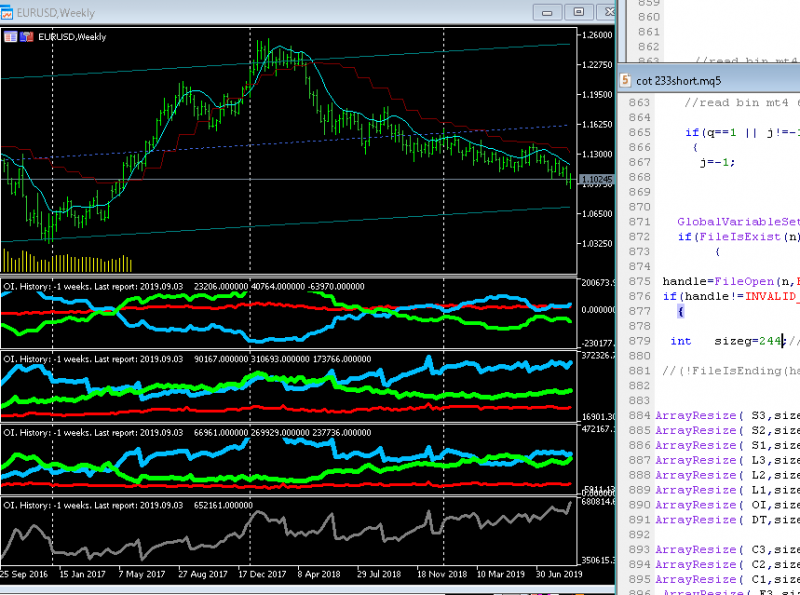
Task: Click the yellow volume bars on the main chart
Action: coord(66,262)
